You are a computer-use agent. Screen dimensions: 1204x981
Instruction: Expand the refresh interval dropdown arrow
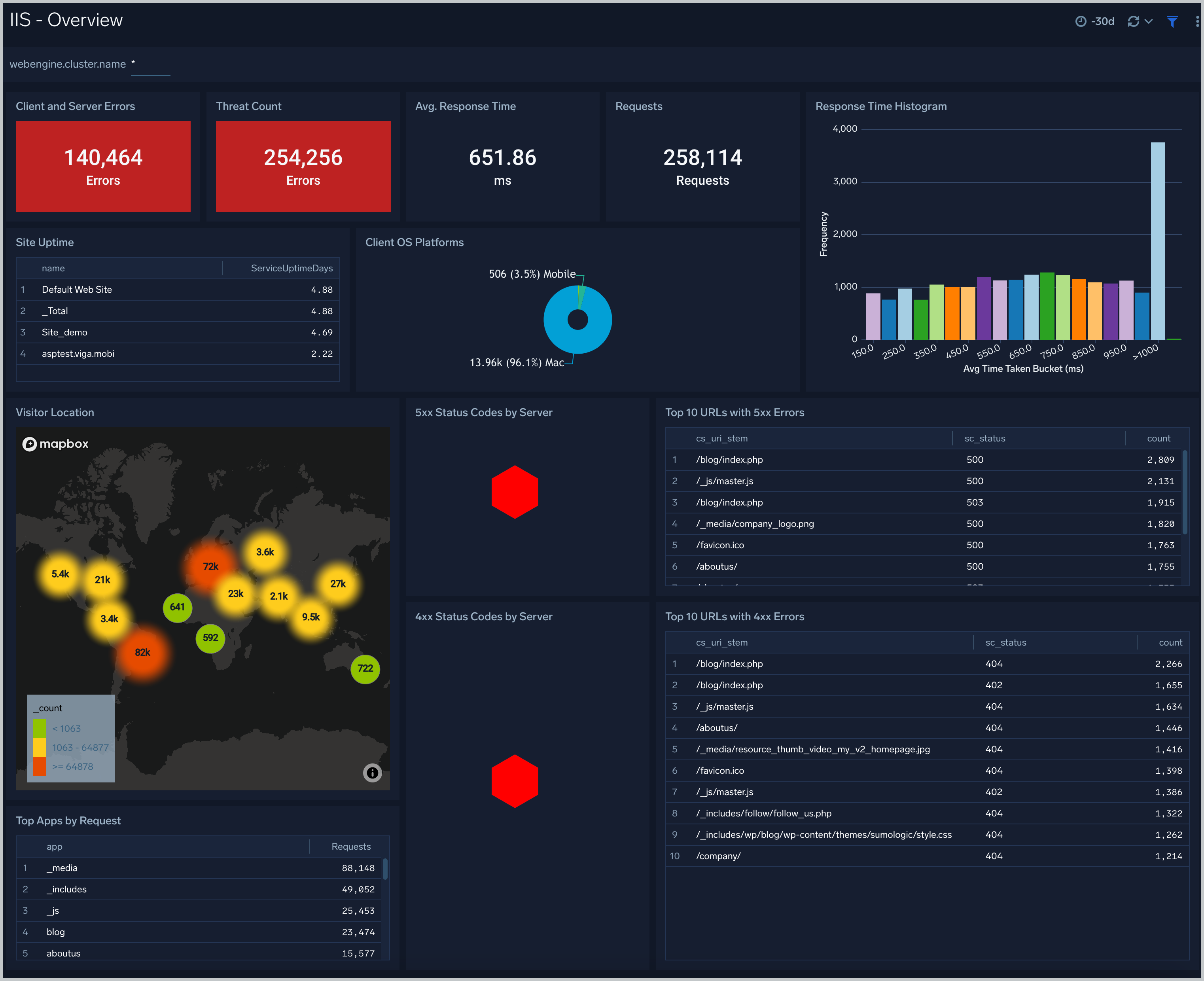click(x=1148, y=21)
